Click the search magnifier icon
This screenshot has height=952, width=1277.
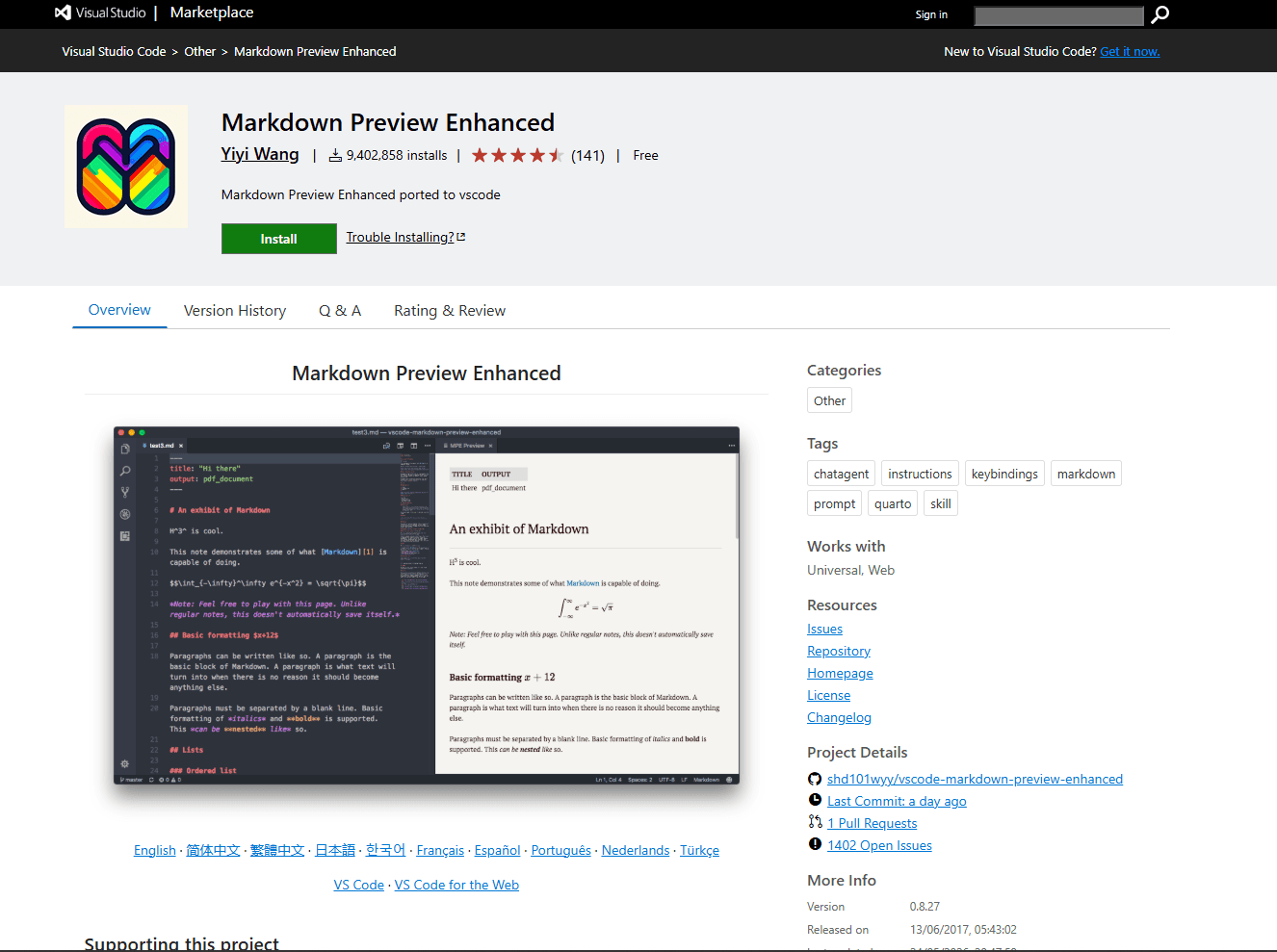pos(1160,14)
